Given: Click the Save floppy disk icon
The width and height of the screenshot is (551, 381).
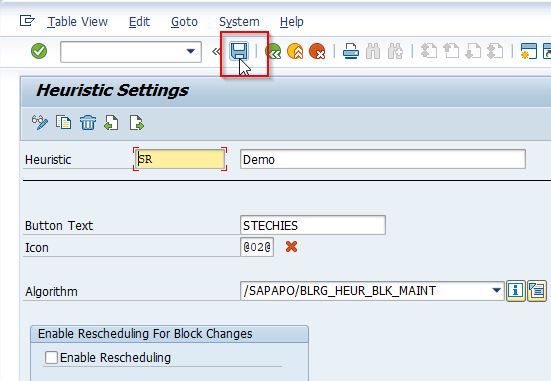Looking at the screenshot, I should coord(239,51).
